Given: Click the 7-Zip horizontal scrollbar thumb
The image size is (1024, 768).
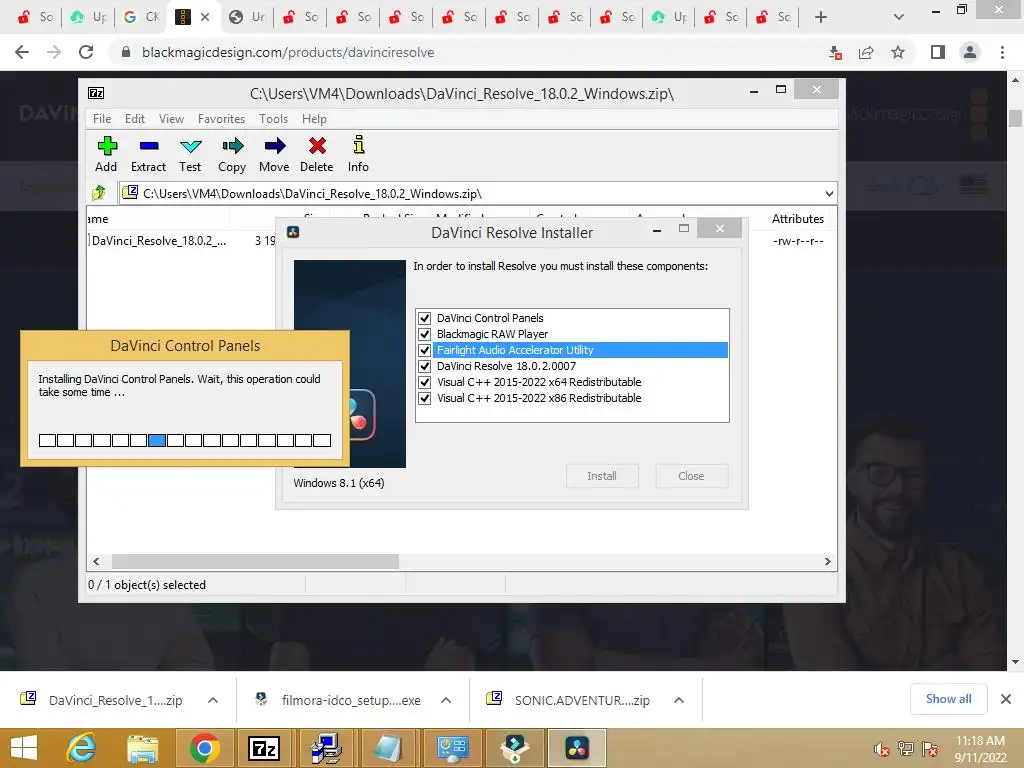Looking at the screenshot, I should (x=255, y=562).
